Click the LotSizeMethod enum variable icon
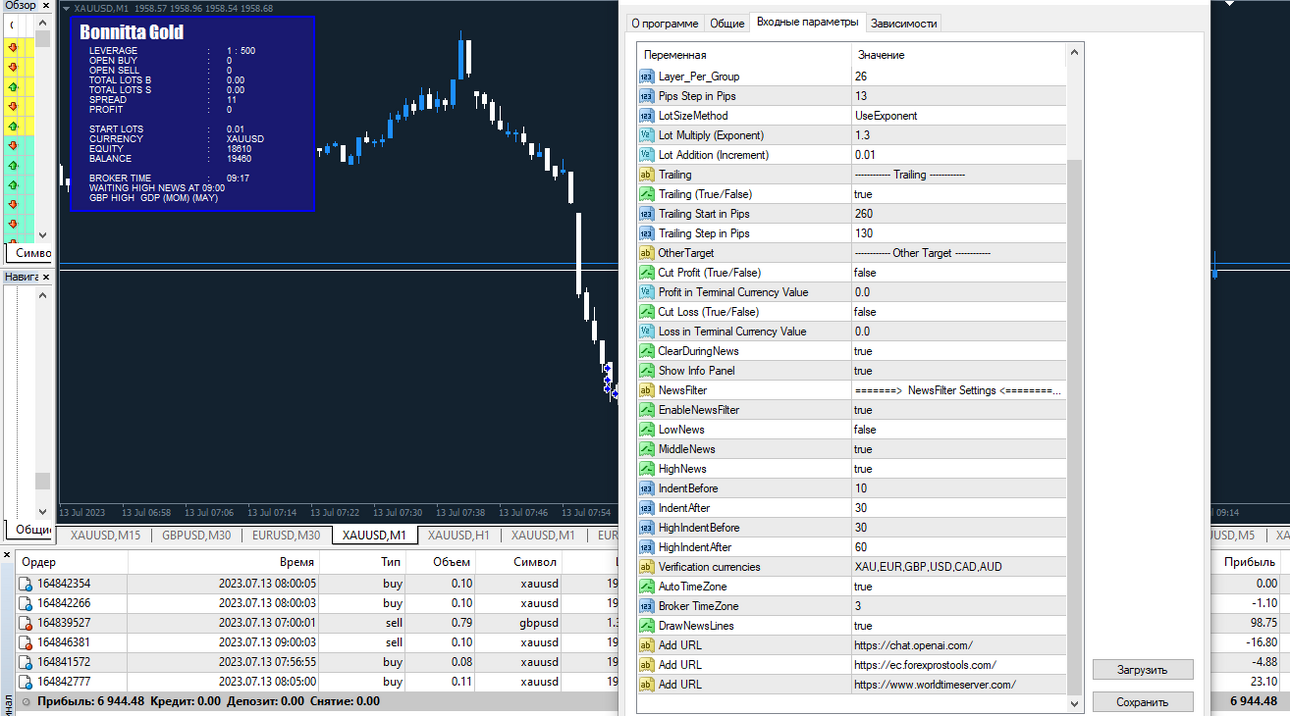The height and width of the screenshot is (716, 1290). pyautogui.click(x=646, y=116)
